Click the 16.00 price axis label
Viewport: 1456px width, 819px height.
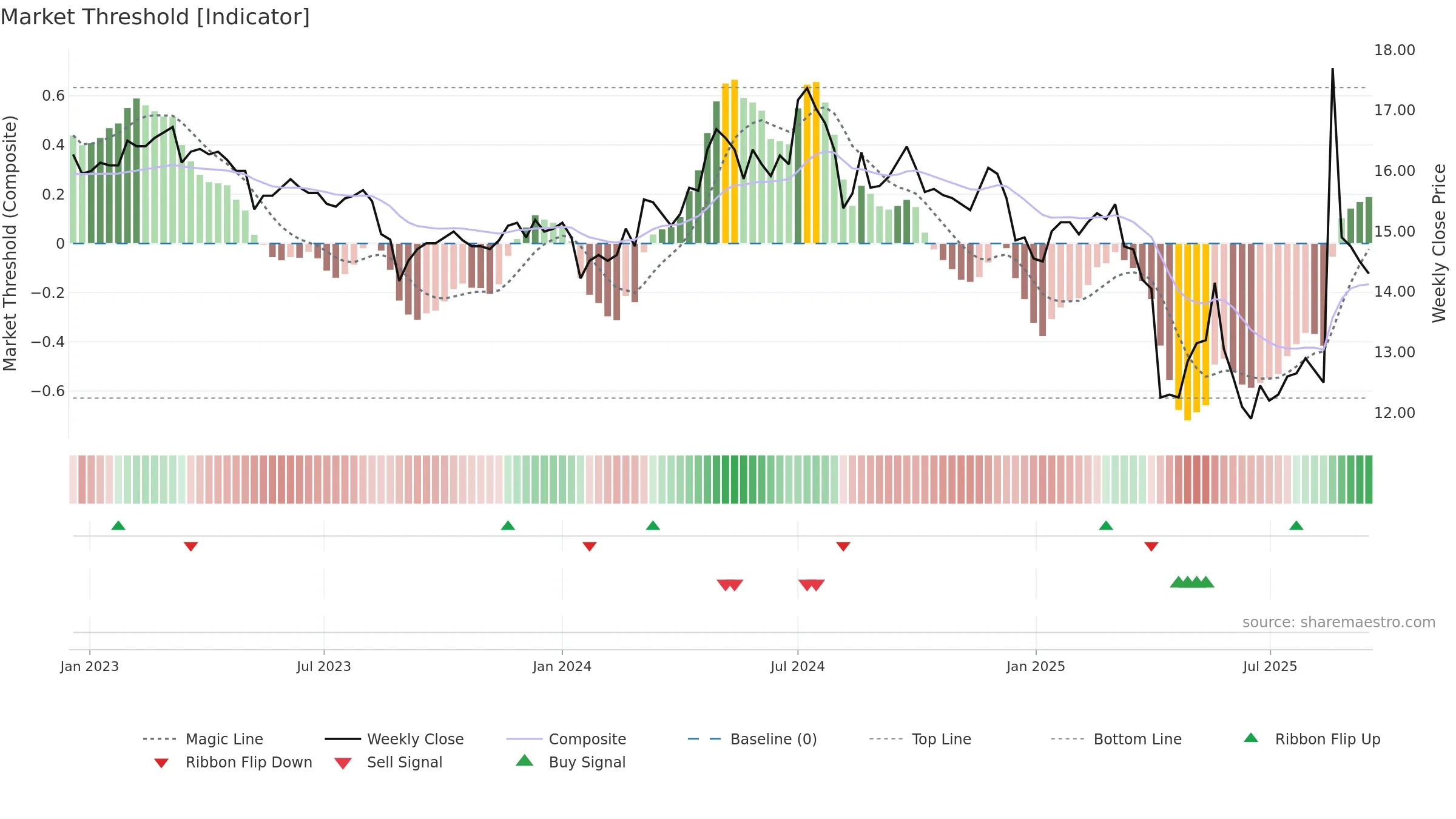pyautogui.click(x=1395, y=171)
